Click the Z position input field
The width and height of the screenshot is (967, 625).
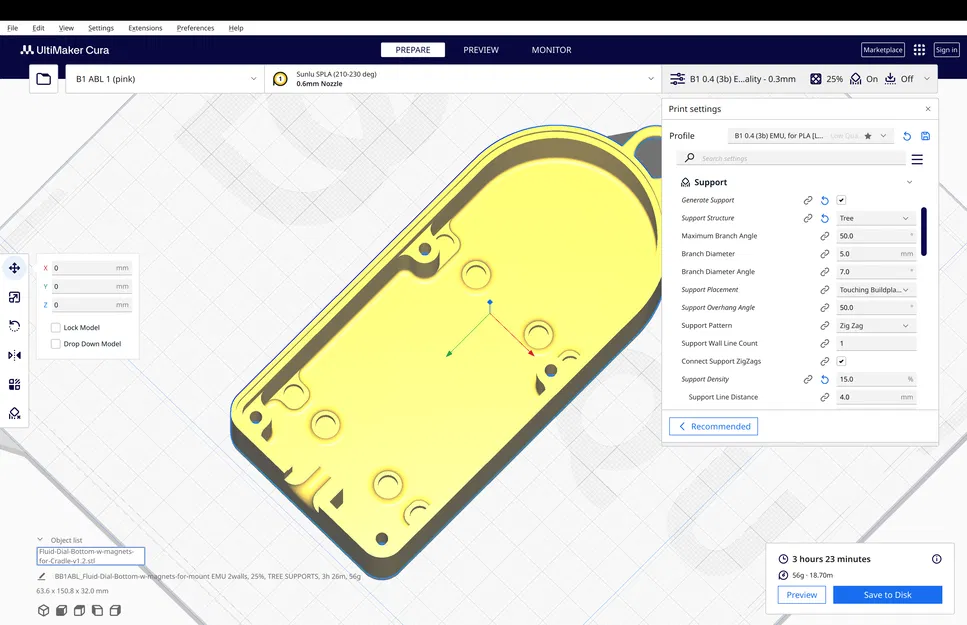pos(91,305)
